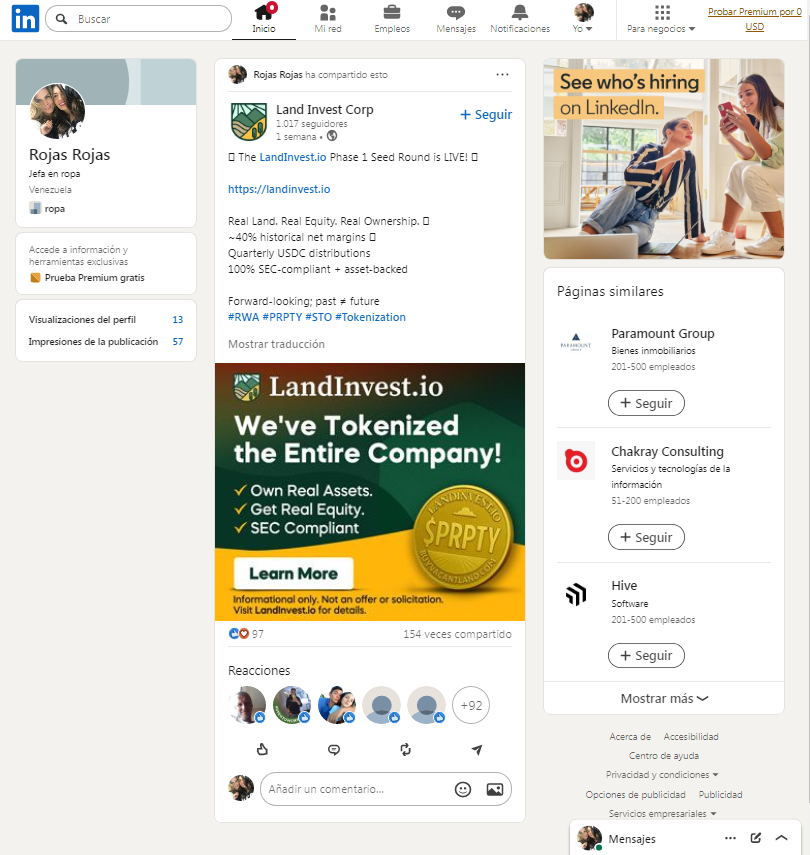The image size is (810, 855).
Task: Click the like thumbs-up icon on post
Action: click(x=262, y=749)
